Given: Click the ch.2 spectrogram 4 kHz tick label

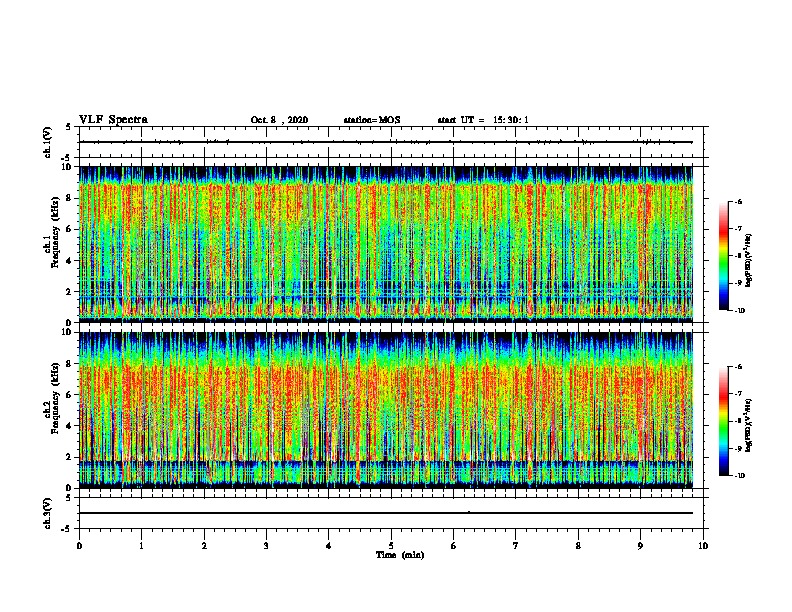Looking at the screenshot, I should coord(69,426).
